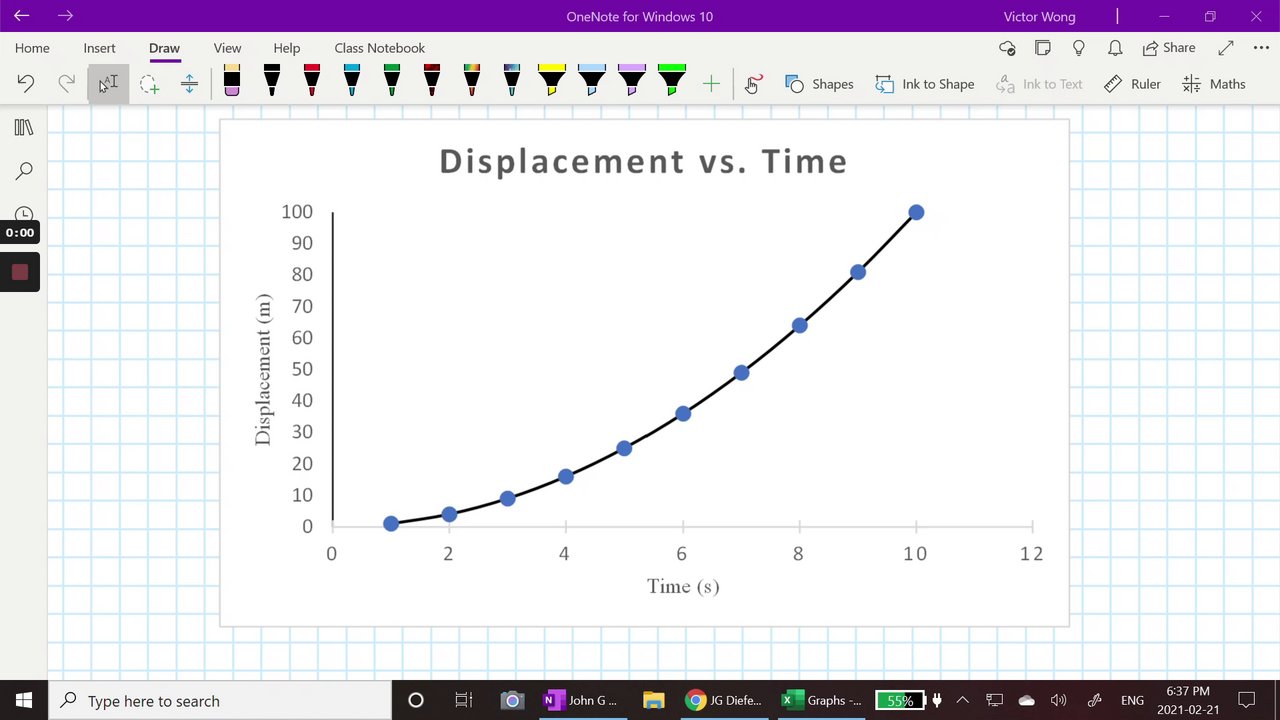This screenshot has height=720, width=1280.
Task: Open volume control in tray
Action: 1059,700
